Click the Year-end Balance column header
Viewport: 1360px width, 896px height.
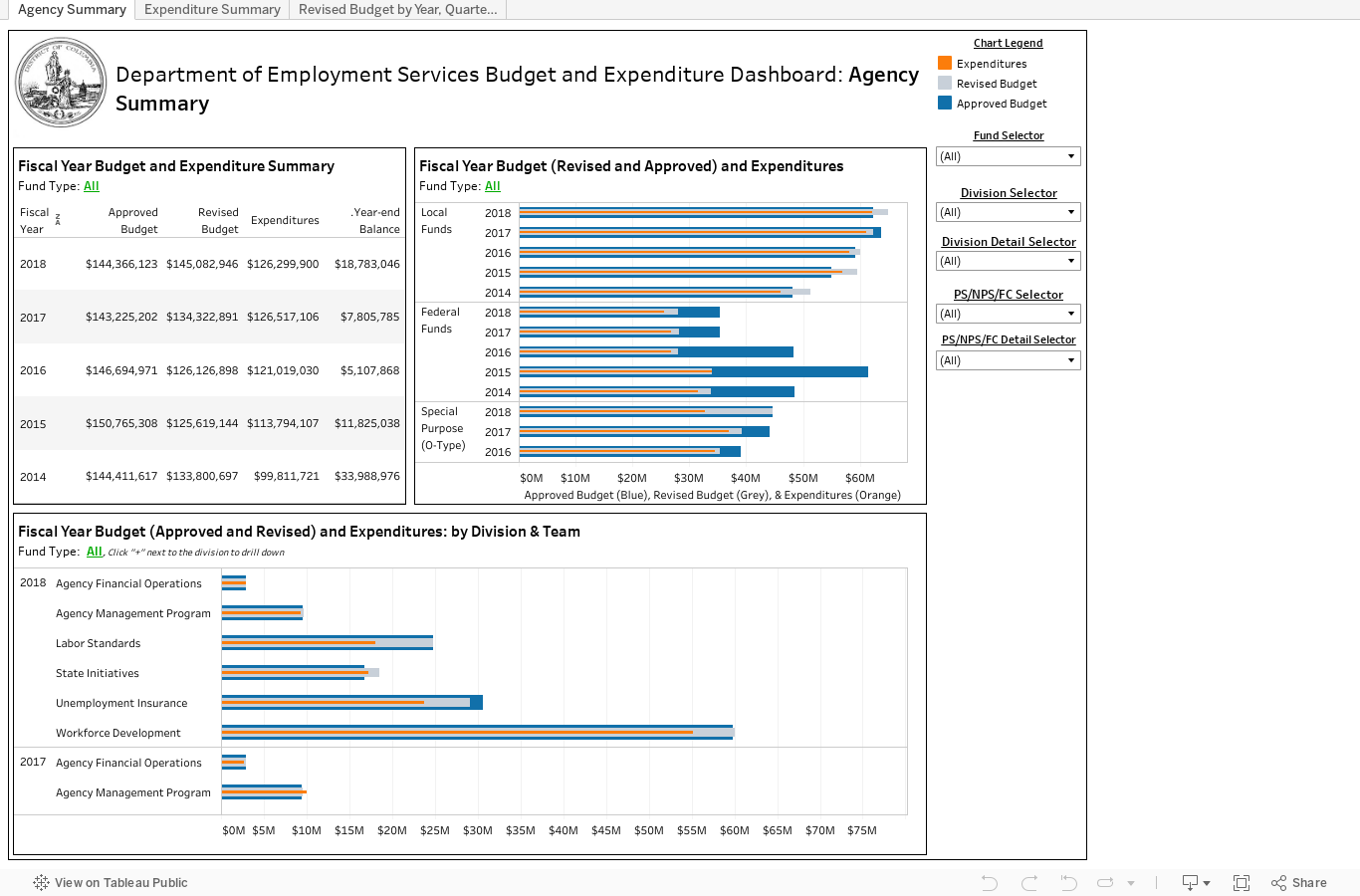click(x=375, y=220)
